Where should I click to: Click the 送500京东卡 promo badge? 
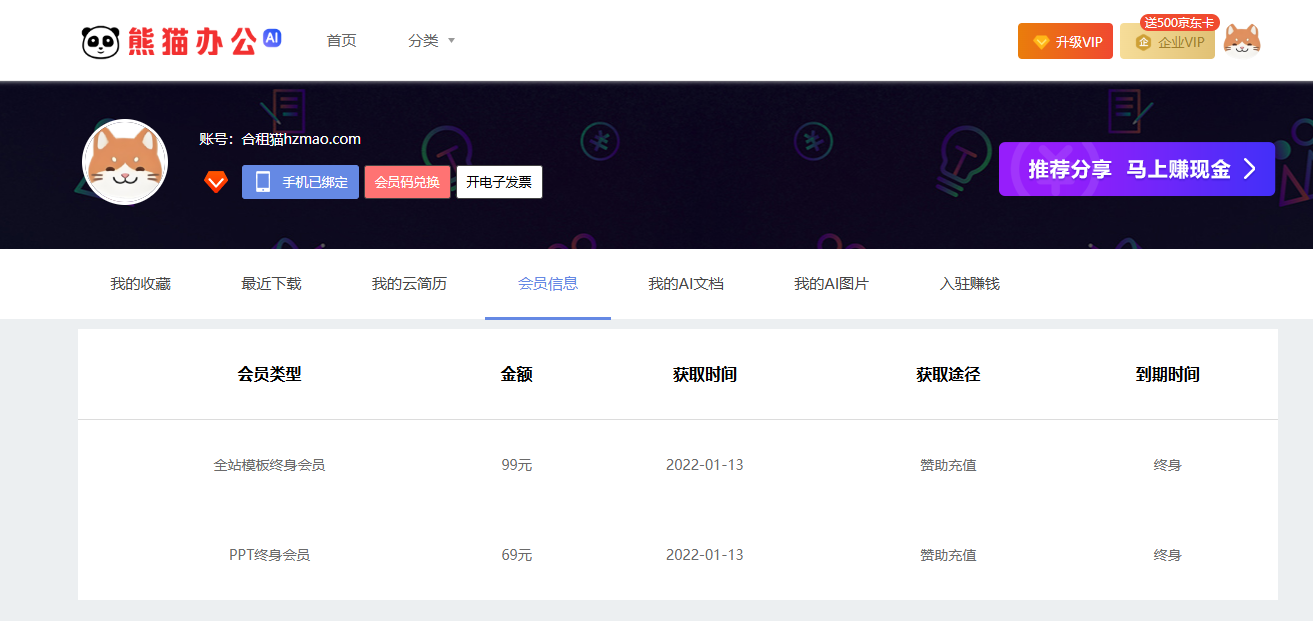click(1180, 22)
